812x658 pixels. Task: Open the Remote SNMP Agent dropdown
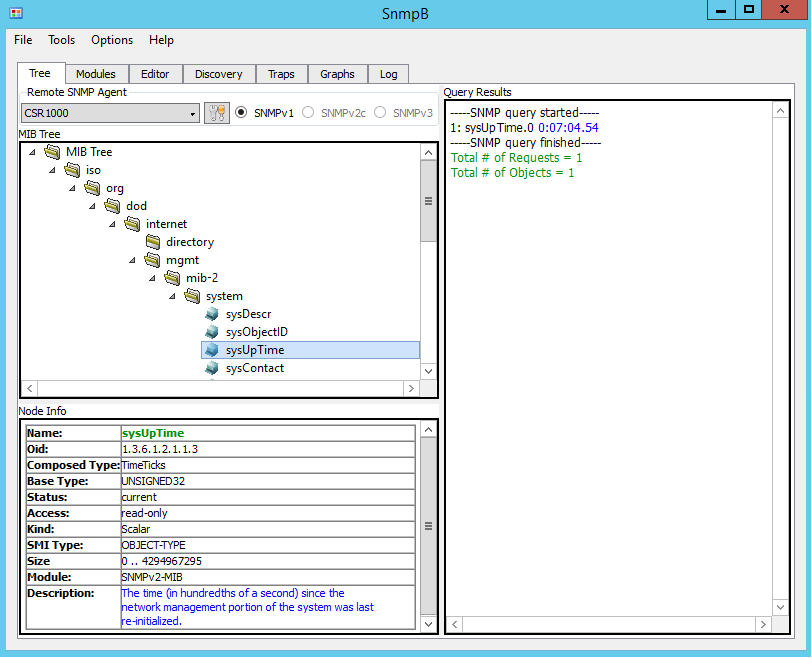click(195, 112)
